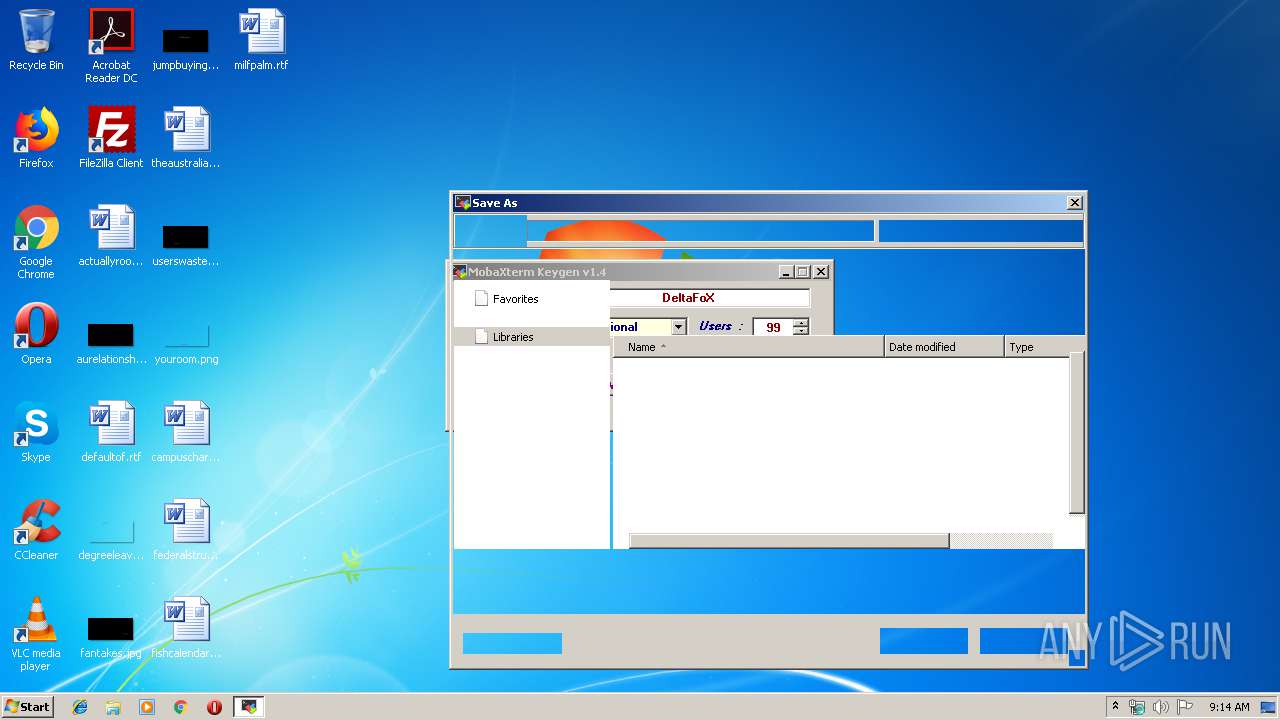Image resolution: width=1280 pixels, height=720 pixels.
Task: Open Action Center flag tray icon
Action: [1184, 707]
